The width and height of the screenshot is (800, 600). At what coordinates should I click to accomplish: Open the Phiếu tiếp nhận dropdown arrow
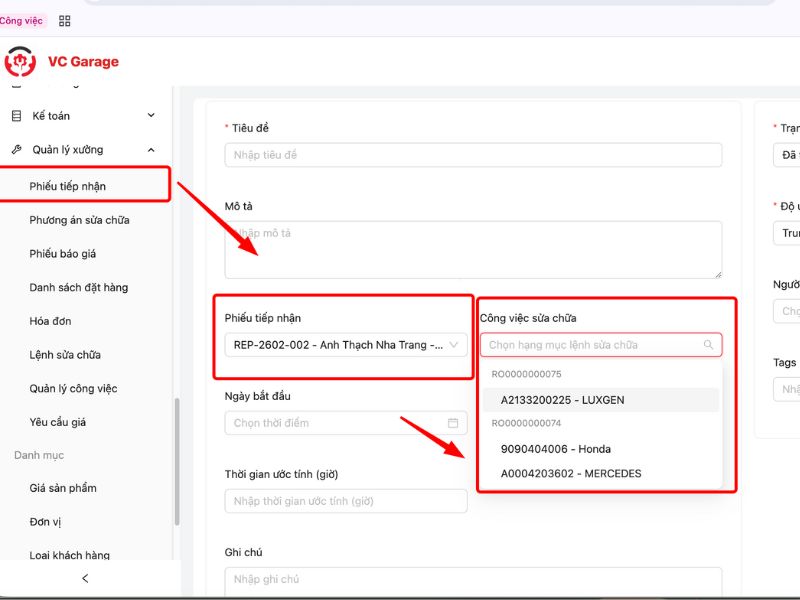click(x=454, y=345)
